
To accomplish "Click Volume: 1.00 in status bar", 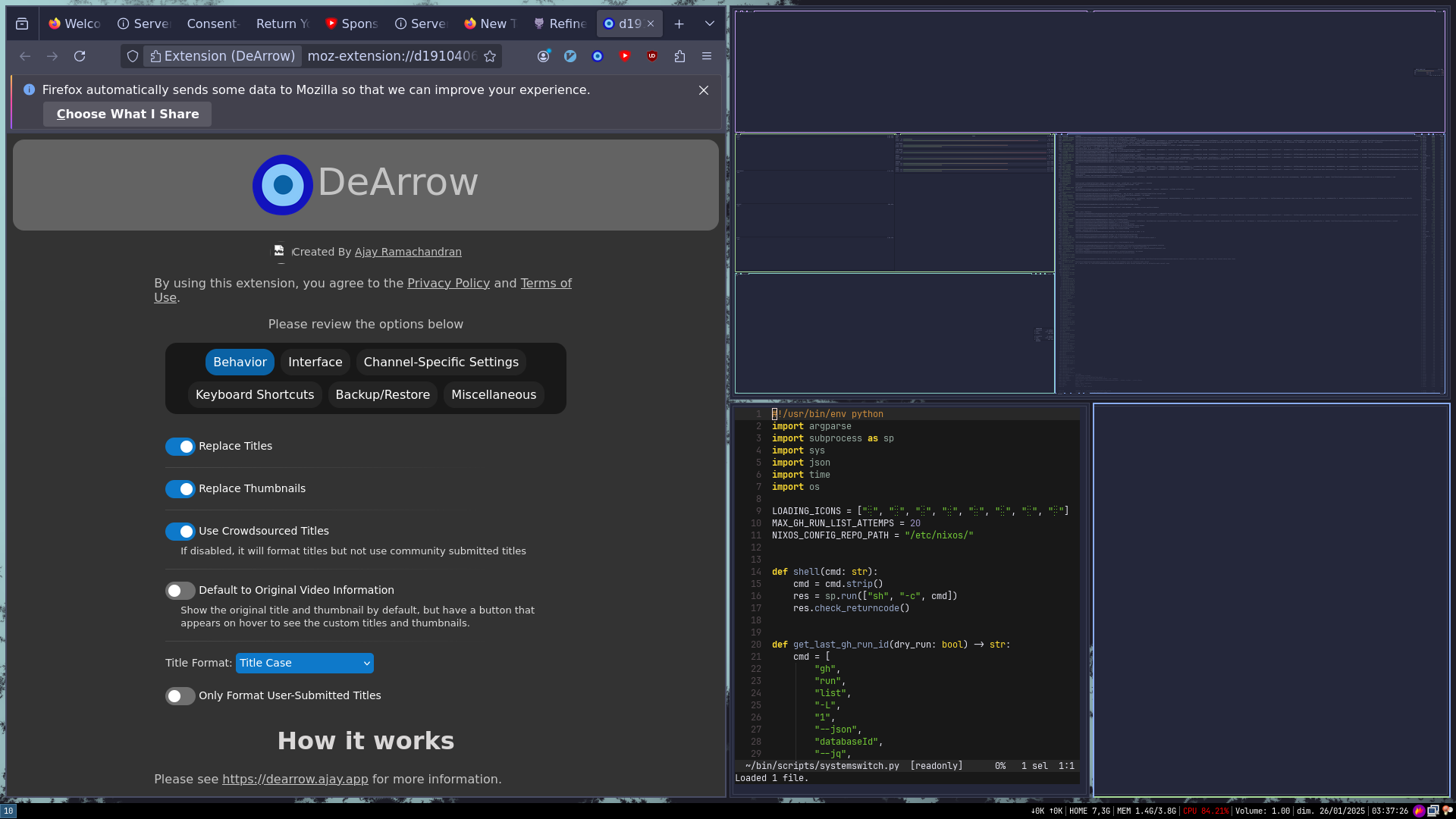I will pyautogui.click(x=1263, y=811).
